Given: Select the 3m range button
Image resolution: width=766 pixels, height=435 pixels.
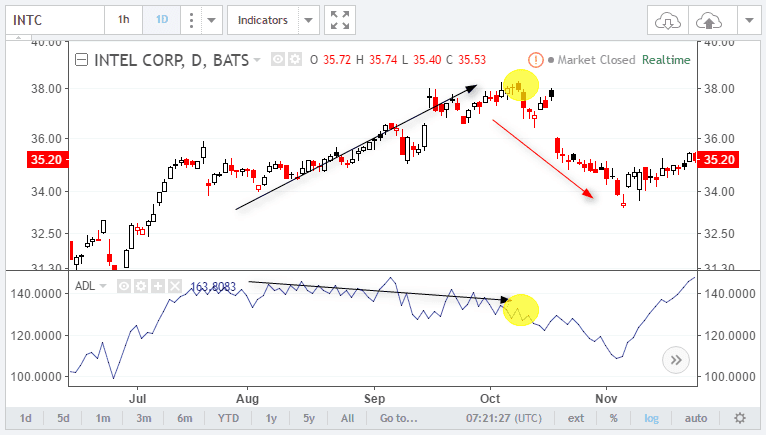Looking at the screenshot, I should pyautogui.click(x=144, y=418).
